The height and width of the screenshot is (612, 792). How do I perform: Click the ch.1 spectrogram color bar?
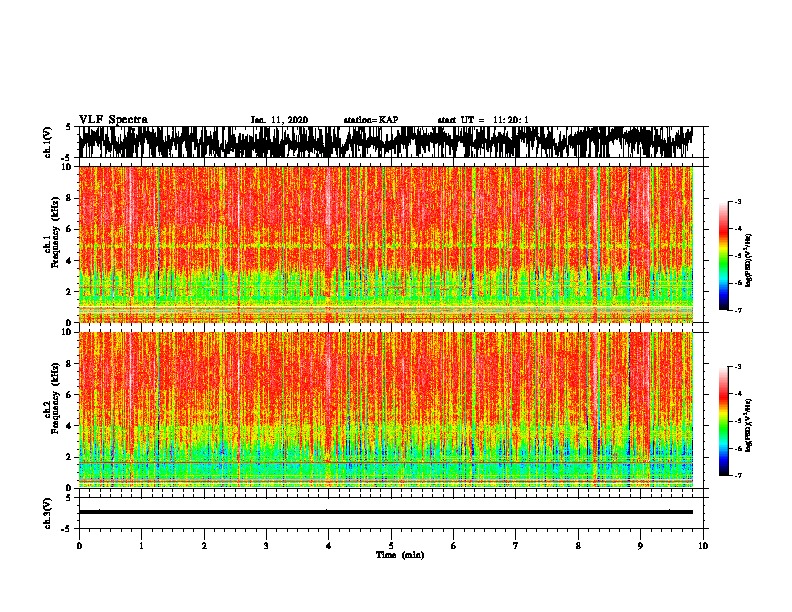point(724,256)
